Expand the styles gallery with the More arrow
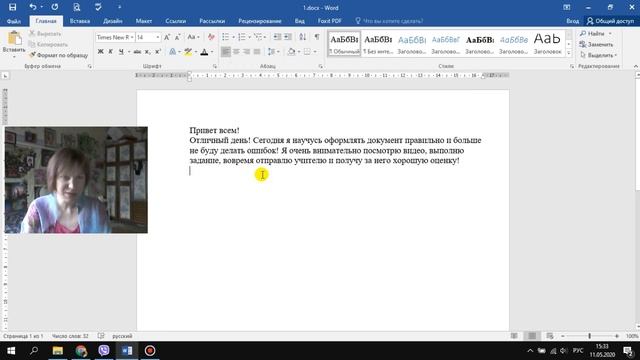Image resolution: width=640 pixels, height=360 pixels. click(569, 53)
